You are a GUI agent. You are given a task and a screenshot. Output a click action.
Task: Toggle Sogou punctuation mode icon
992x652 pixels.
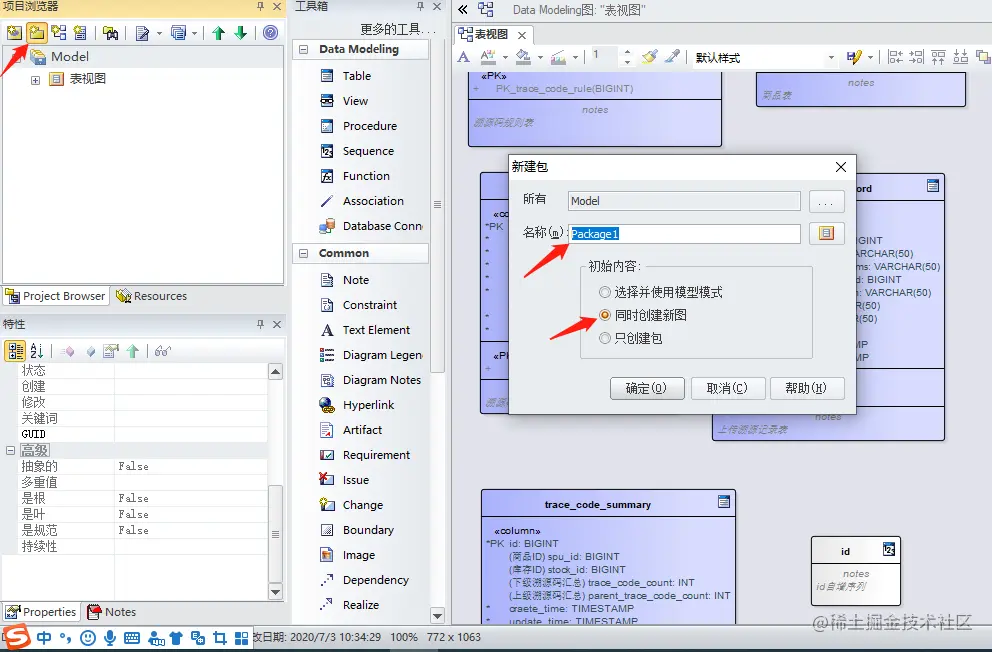click(66, 637)
